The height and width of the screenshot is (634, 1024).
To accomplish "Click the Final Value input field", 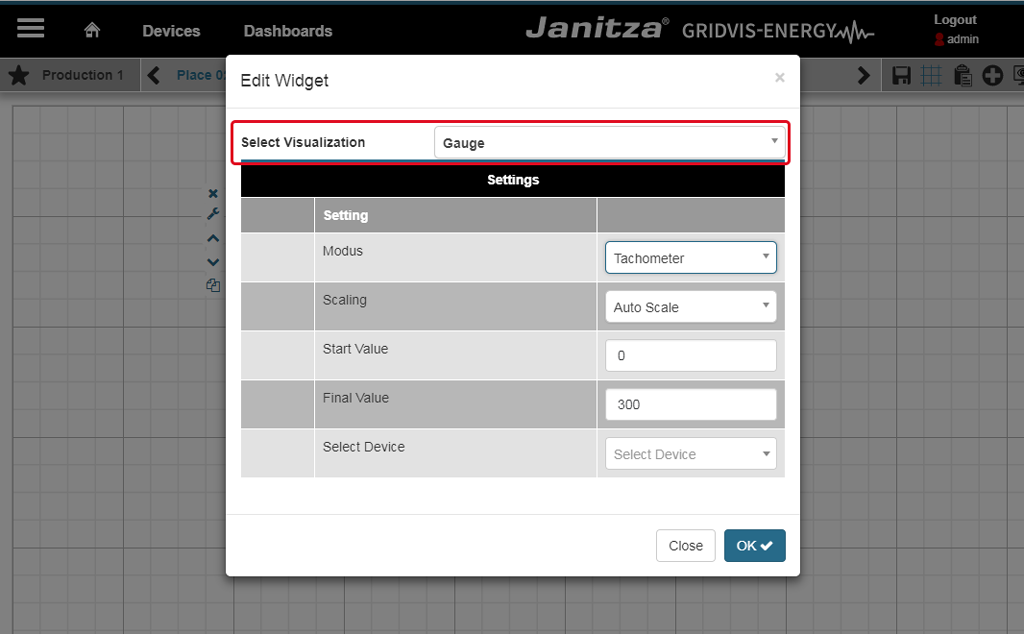I will [x=690, y=405].
